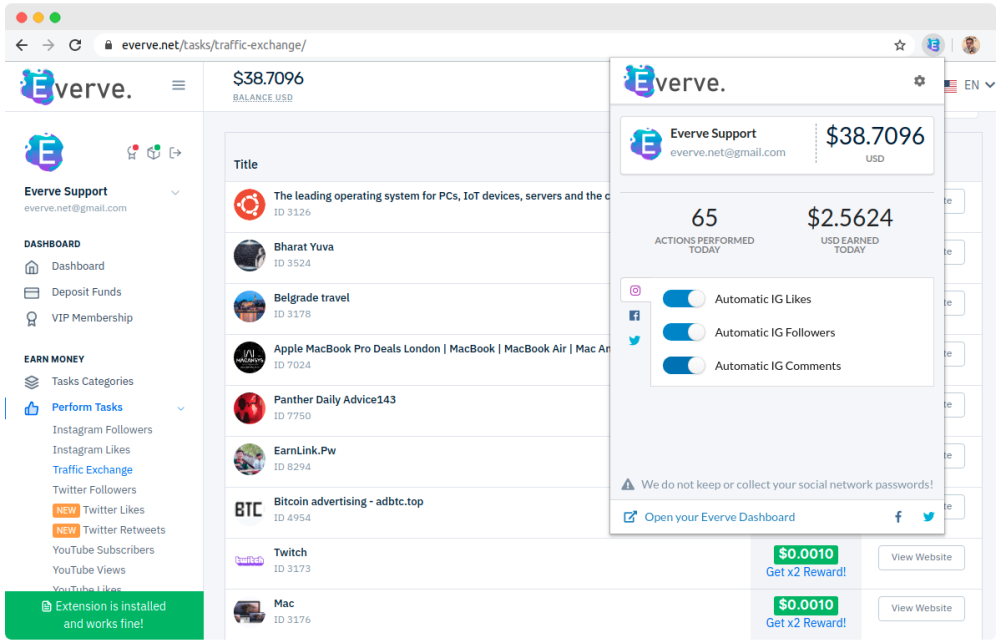
Task: Open VIP Membership in the sidebar
Action: point(92,317)
